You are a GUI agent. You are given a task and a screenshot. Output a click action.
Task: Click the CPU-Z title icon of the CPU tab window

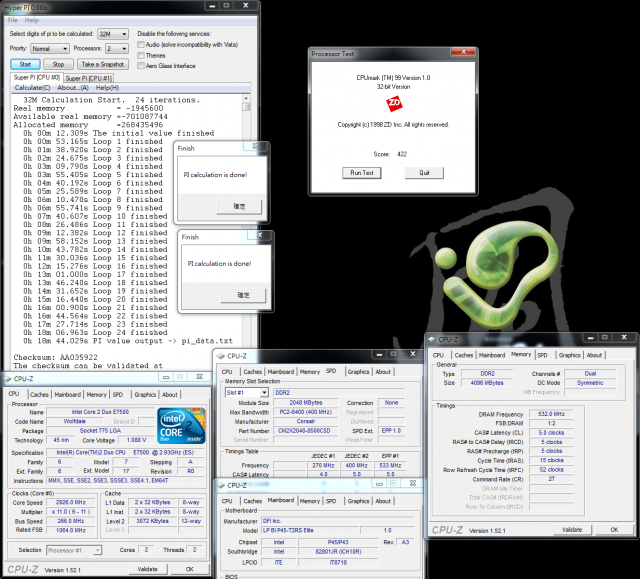click(8, 379)
